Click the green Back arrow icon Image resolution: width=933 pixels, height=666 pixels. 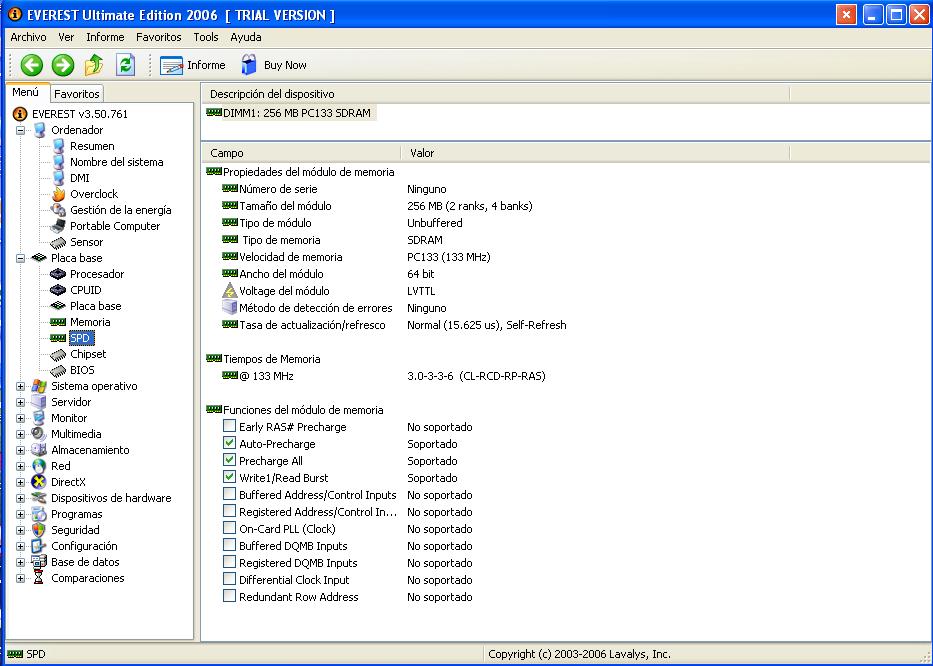click(x=32, y=65)
